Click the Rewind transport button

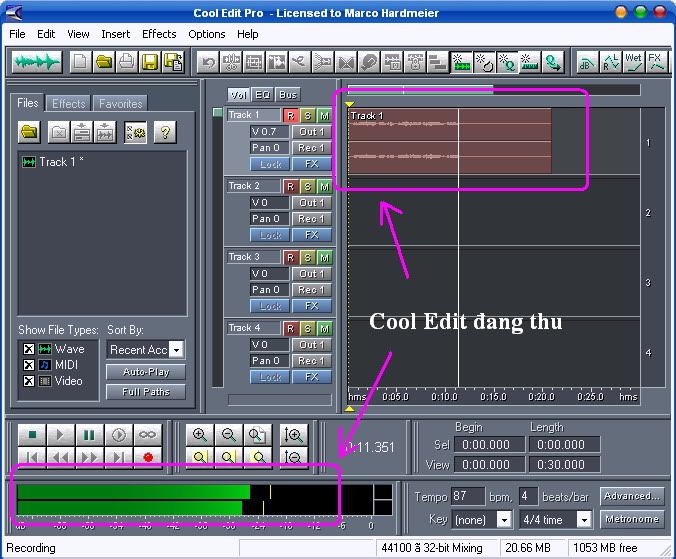pyautogui.click(x=60, y=457)
